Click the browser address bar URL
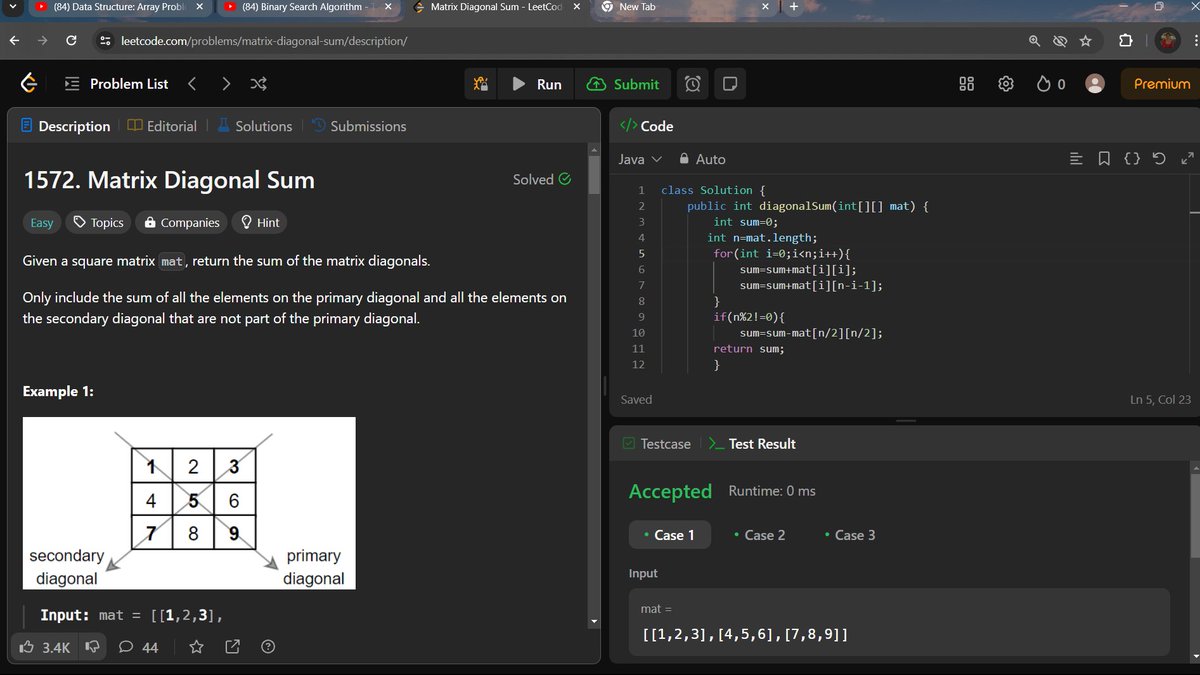1200x675 pixels. click(262, 41)
